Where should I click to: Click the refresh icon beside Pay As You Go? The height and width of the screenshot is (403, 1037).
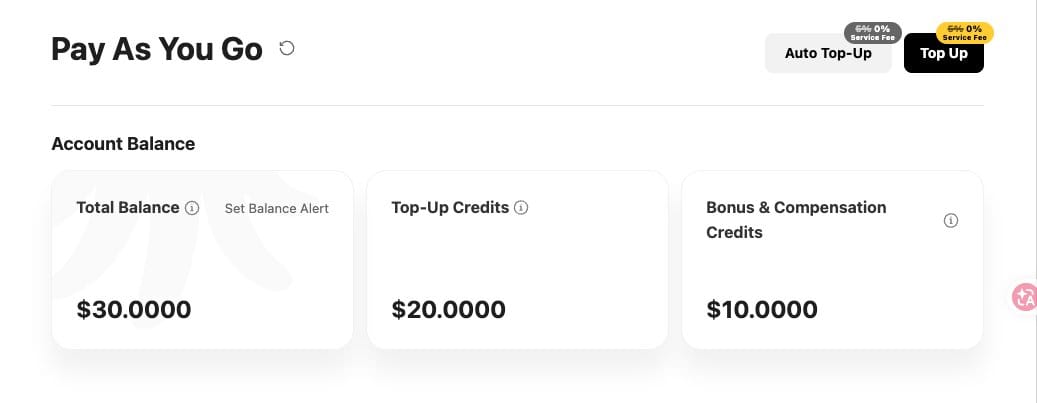tap(286, 48)
